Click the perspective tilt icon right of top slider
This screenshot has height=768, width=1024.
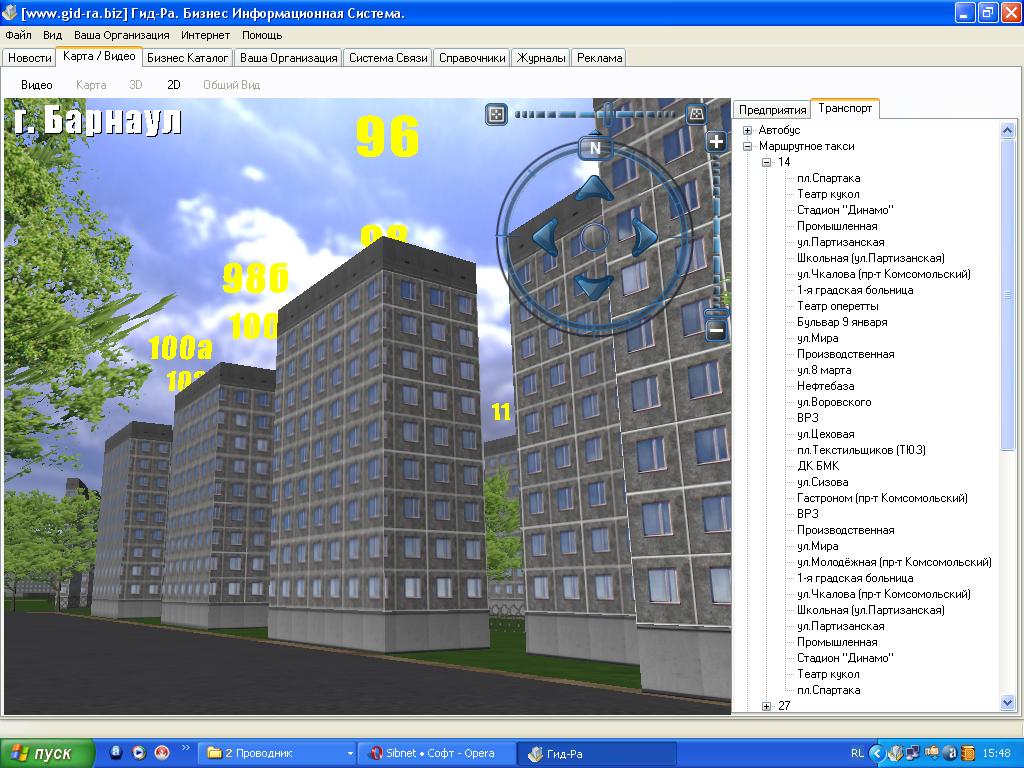696,114
